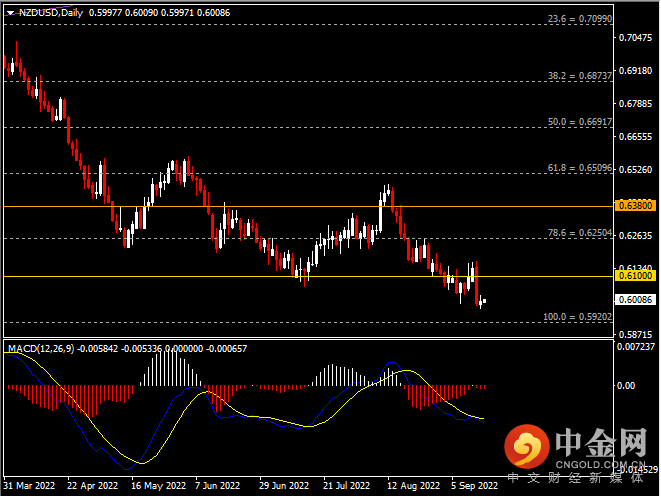This screenshot has height=496, width=661.
Task: Click the current price label 0.60086
Action: point(635,299)
